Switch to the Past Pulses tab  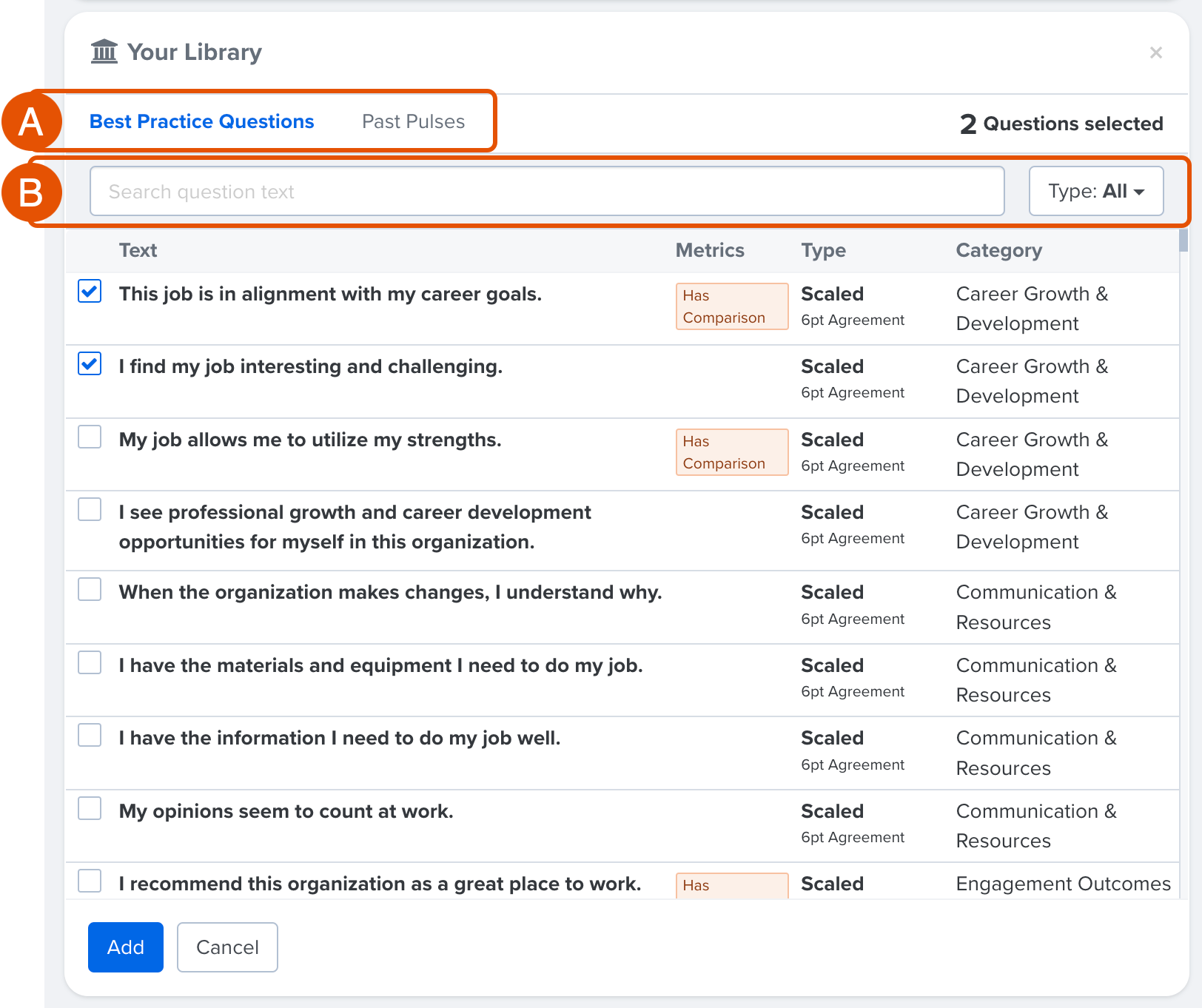pos(412,121)
